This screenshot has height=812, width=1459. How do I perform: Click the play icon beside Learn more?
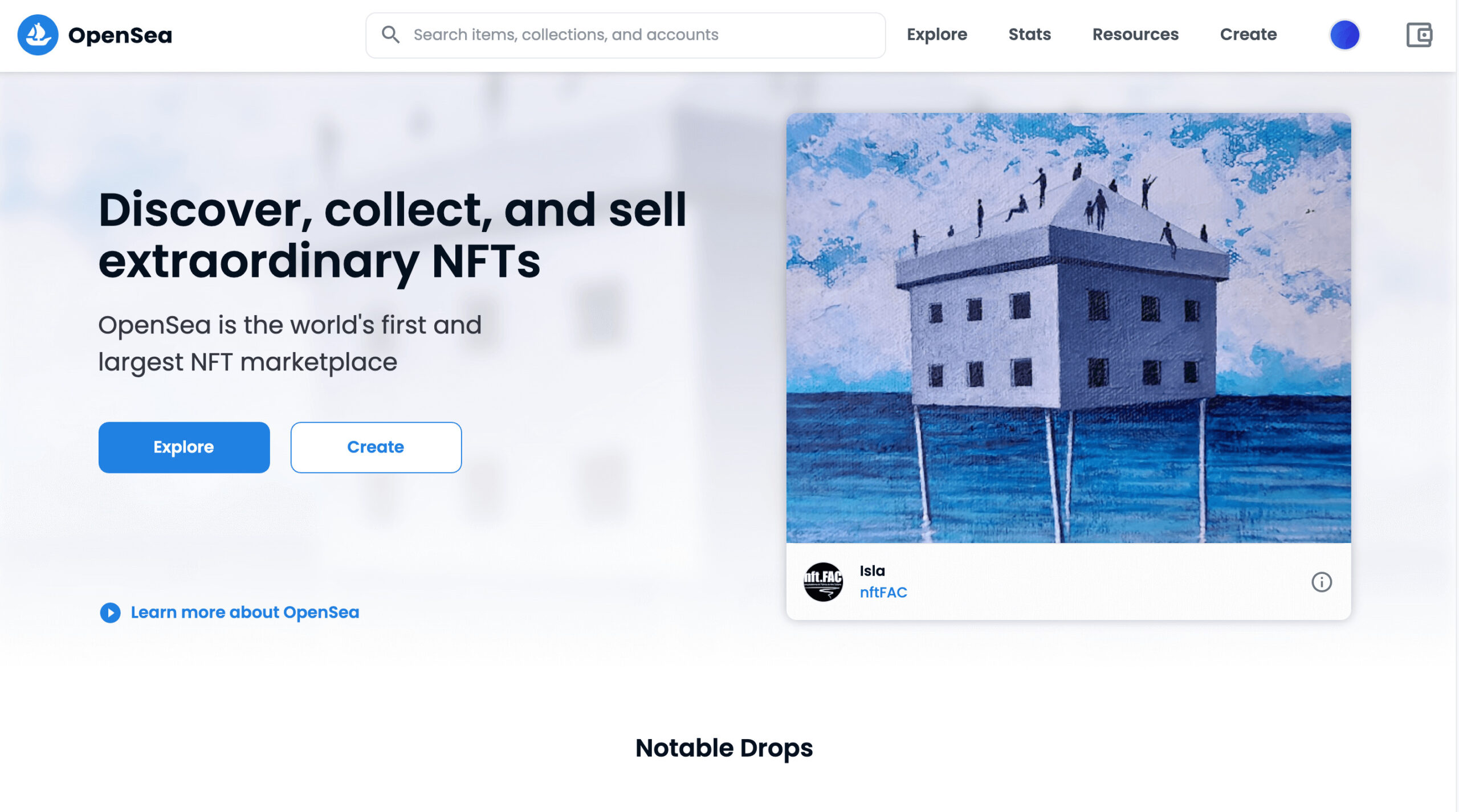click(x=110, y=613)
